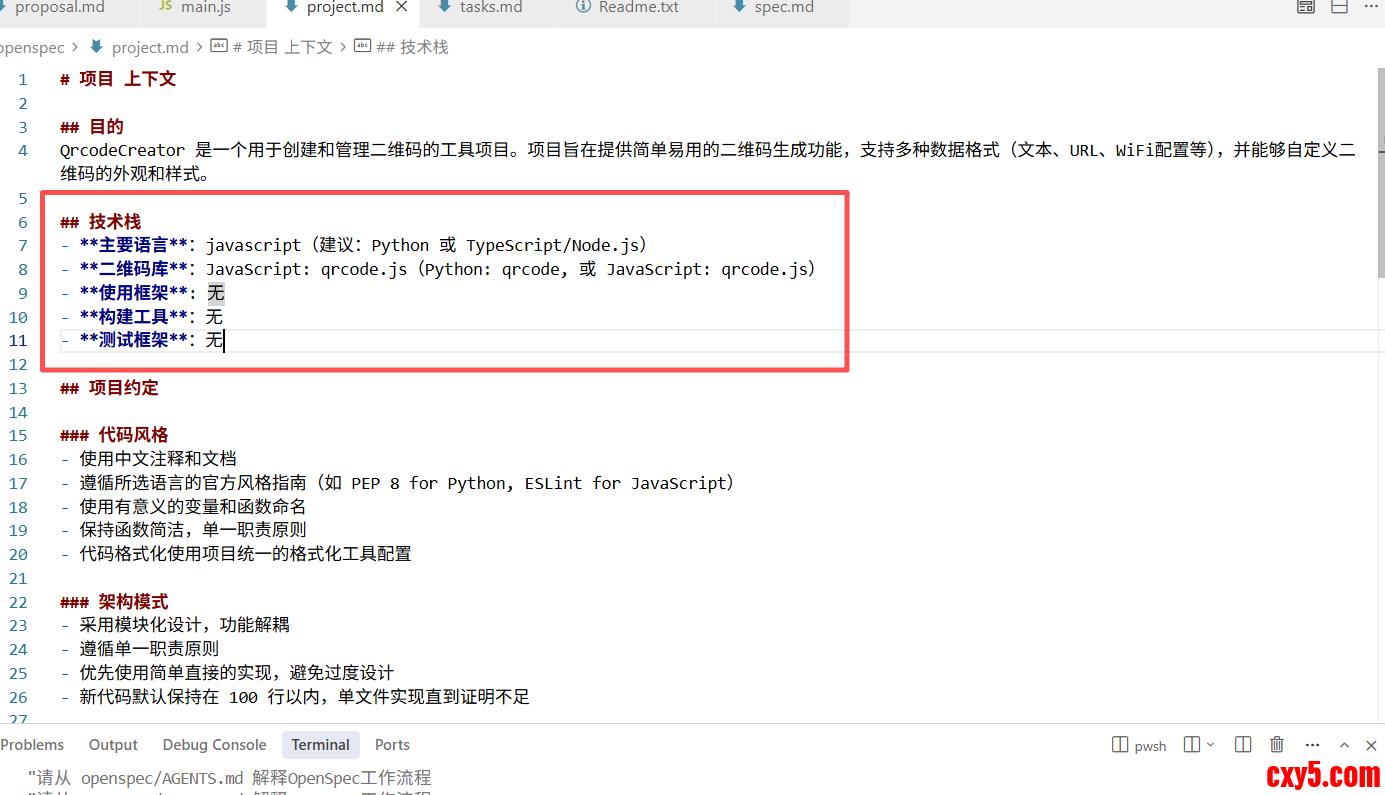This screenshot has width=1385, height=795.
Task: Click the terminal text mentioning openspec/AGENTS.md
Action: [x=229, y=778]
